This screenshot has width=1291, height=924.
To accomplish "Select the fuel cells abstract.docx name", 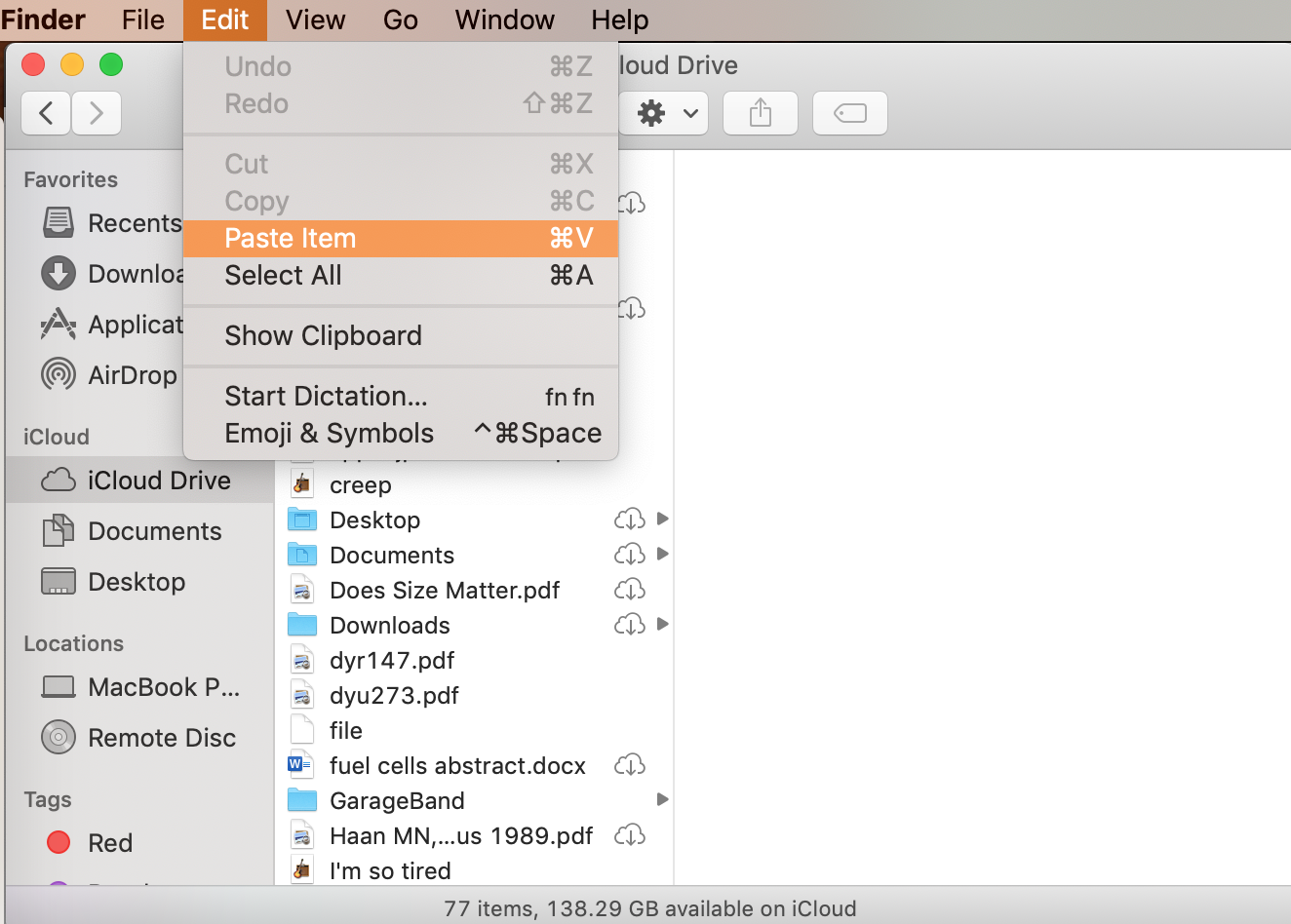I will [x=458, y=766].
